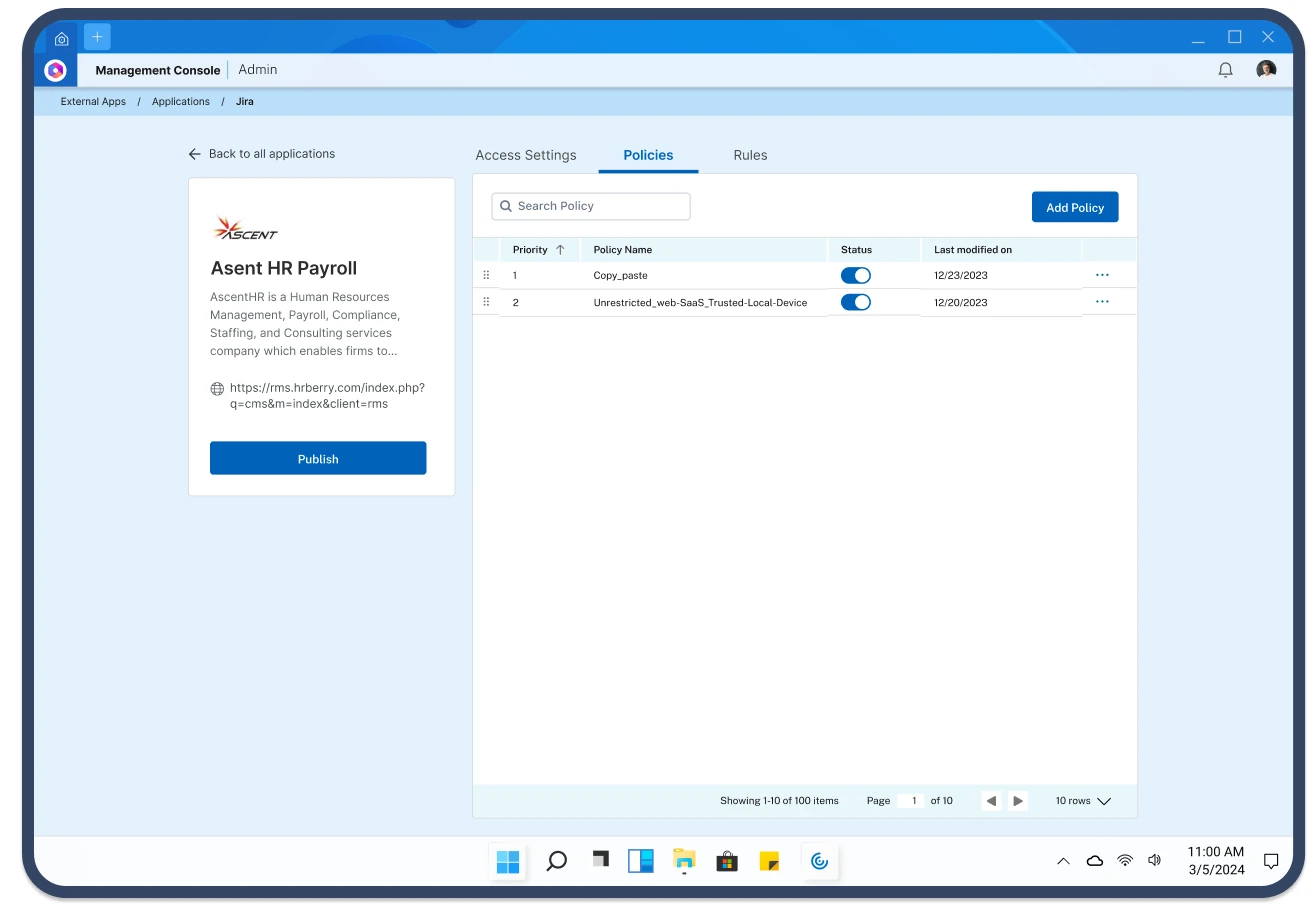Viewport: 1312px width, 906px height.
Task: Click the back arrow to all applications
Action: point(195,154)
